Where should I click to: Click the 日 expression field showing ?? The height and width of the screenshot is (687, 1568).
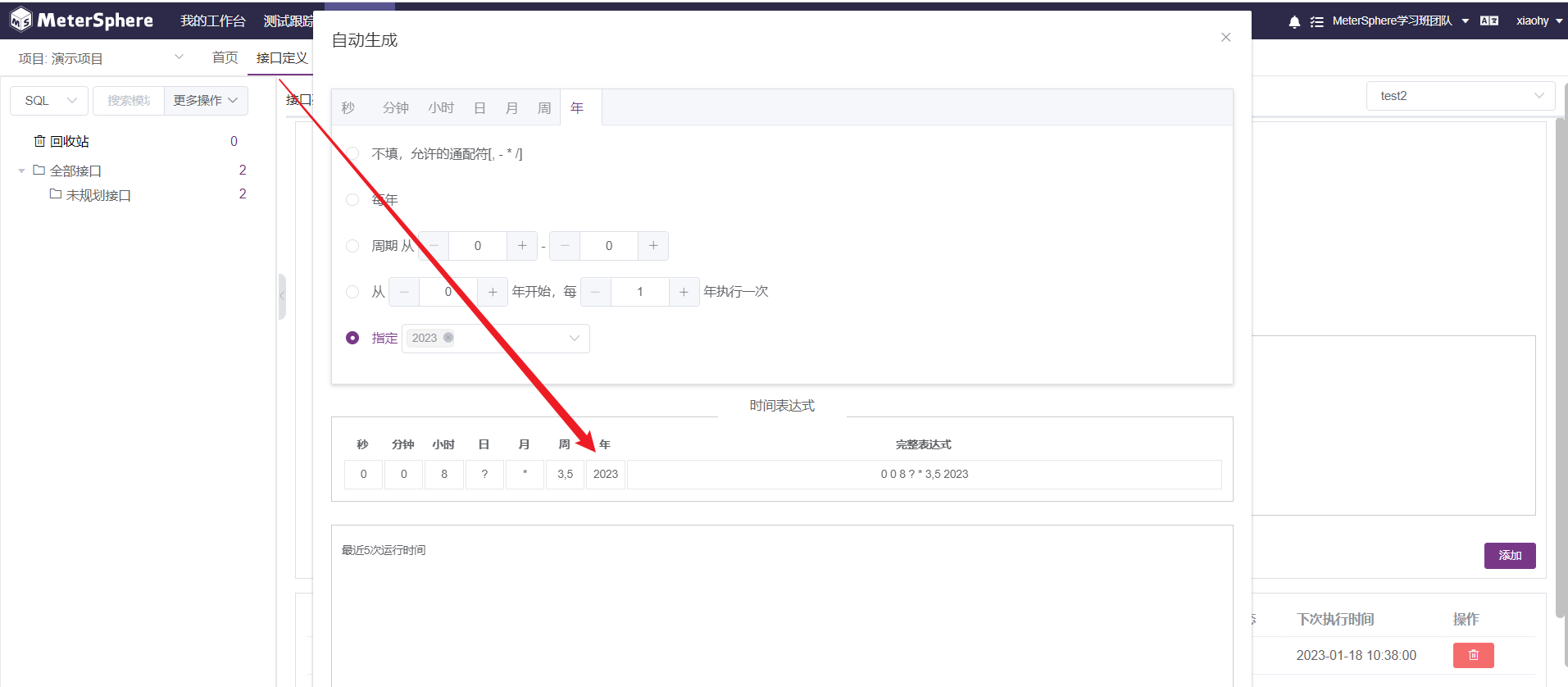click(484, 475)
